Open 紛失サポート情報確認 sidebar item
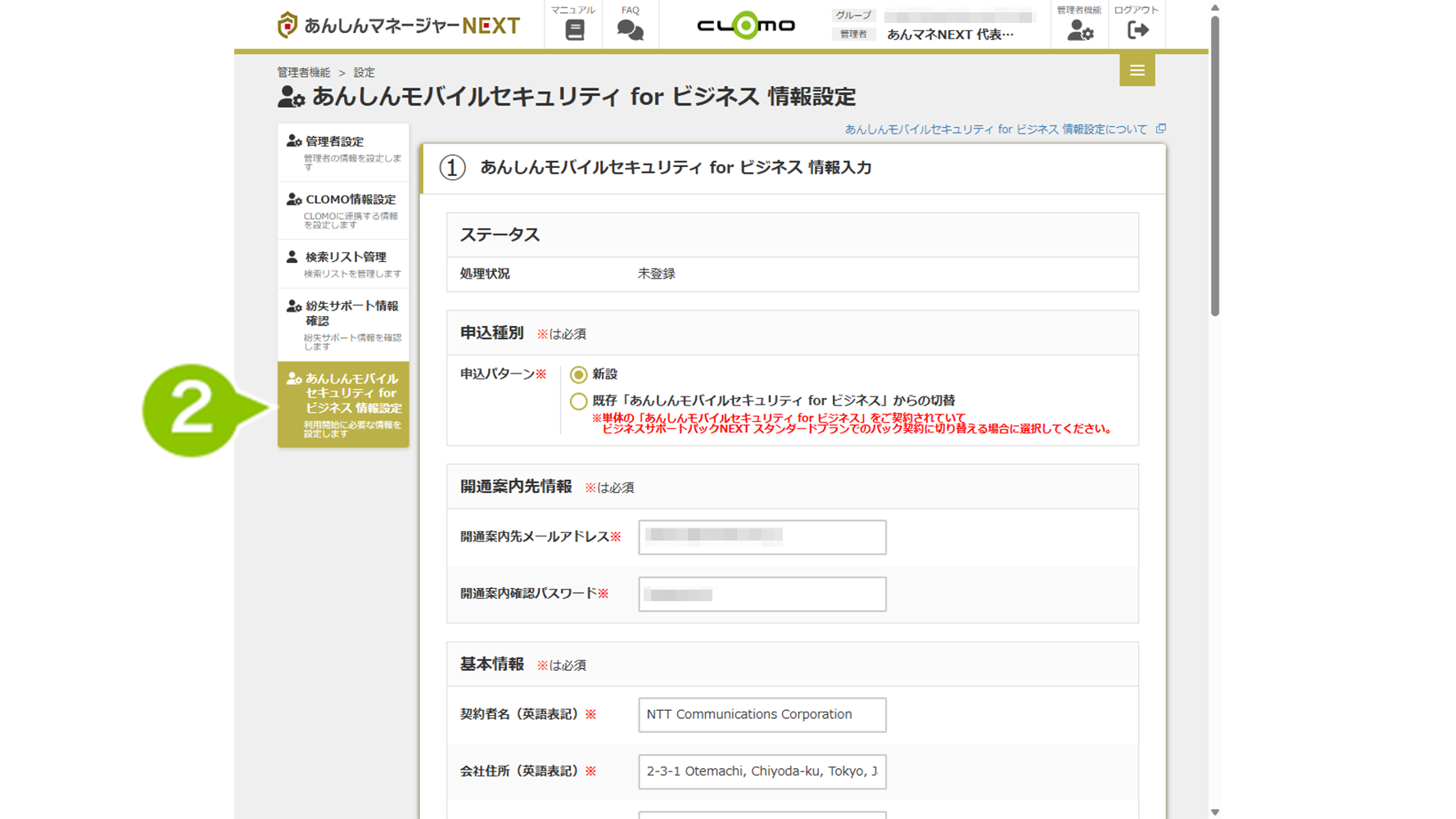The width and height of the screenshot is (1456, 819). (343, 324)
